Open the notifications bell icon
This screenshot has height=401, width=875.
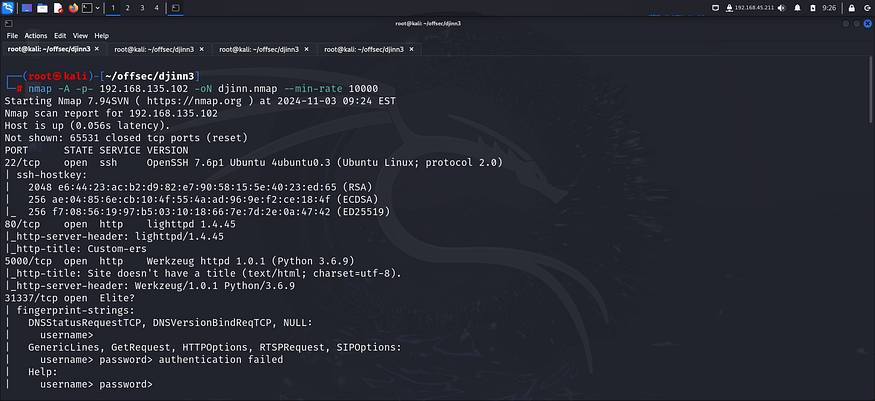coord(797,8)
